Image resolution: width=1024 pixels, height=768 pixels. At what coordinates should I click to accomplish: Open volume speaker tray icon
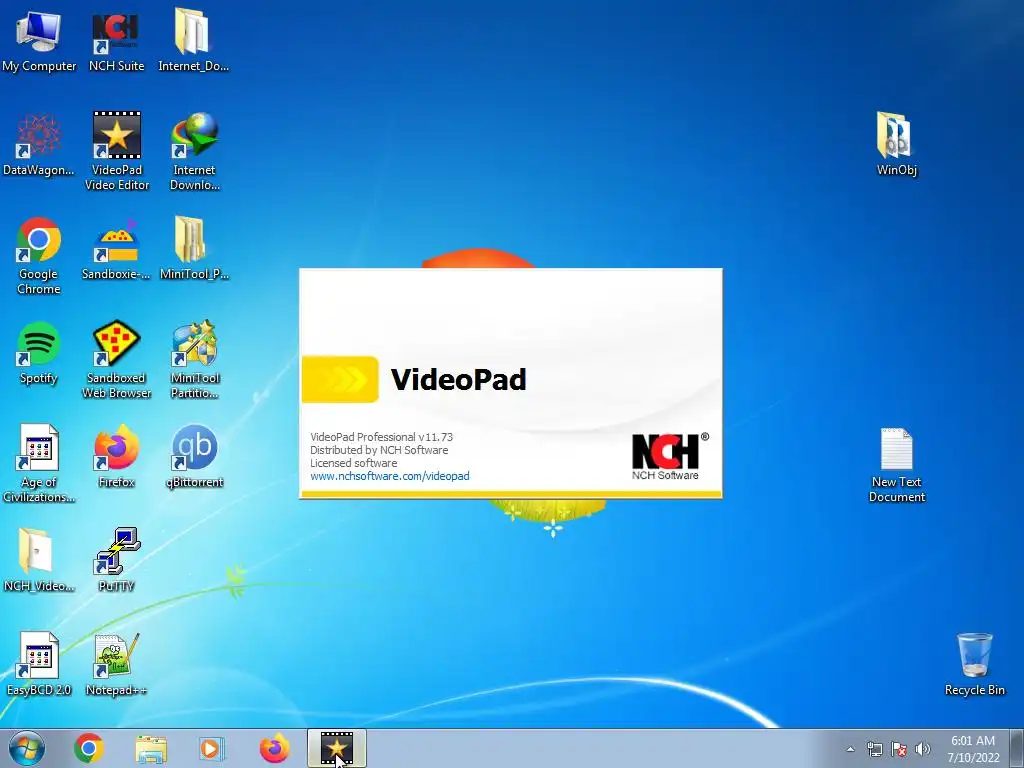click(x=923, y=749)
